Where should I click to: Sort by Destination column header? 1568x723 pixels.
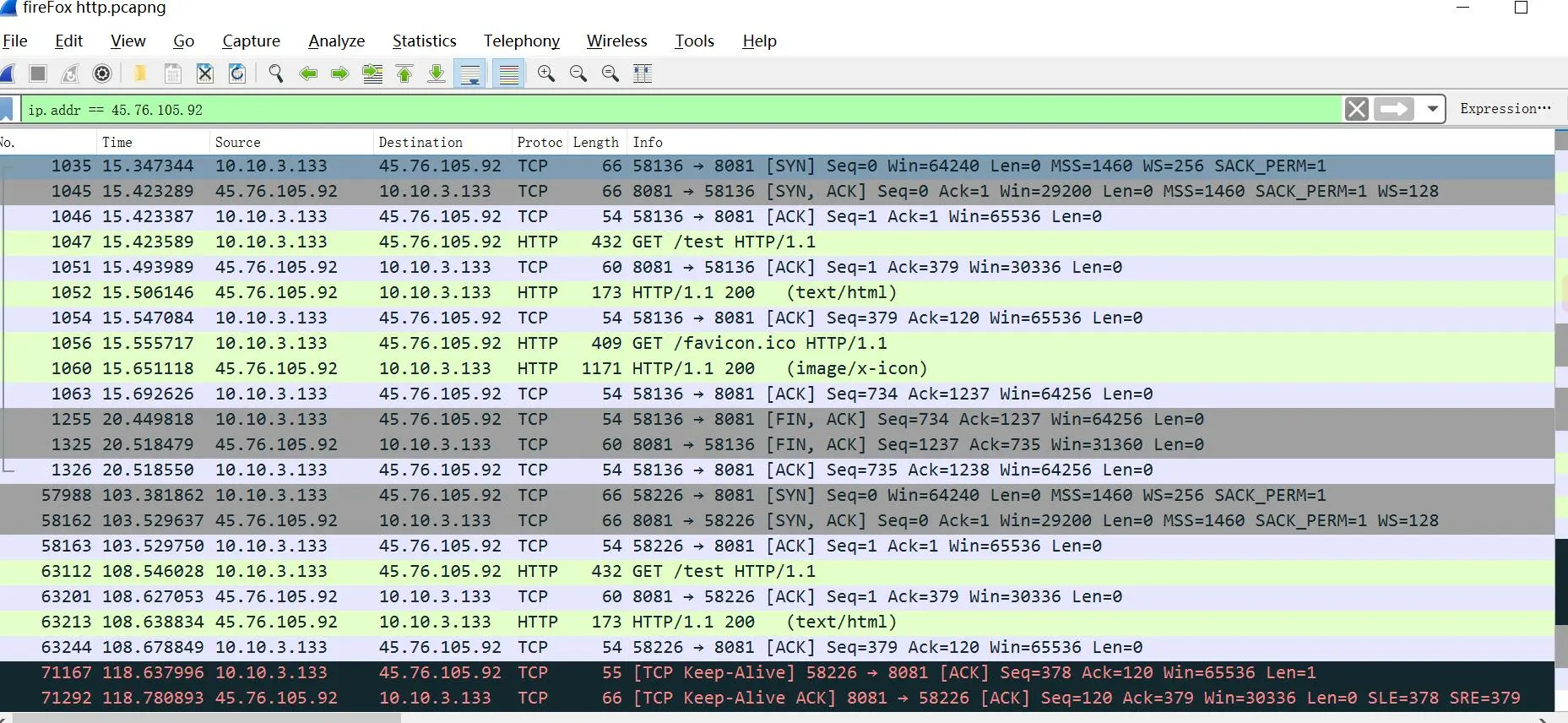coord(442,142)
